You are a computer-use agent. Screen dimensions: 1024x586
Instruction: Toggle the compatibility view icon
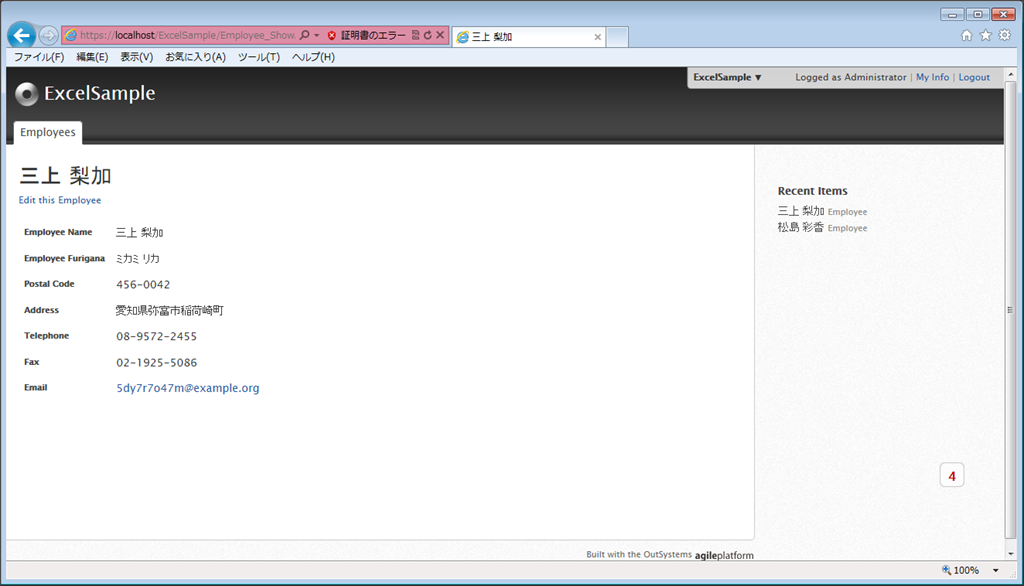415,35
